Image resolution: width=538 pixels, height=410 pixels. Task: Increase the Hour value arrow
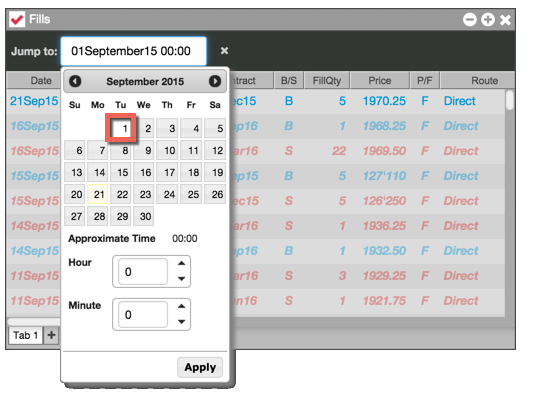[x=182, y=263]
